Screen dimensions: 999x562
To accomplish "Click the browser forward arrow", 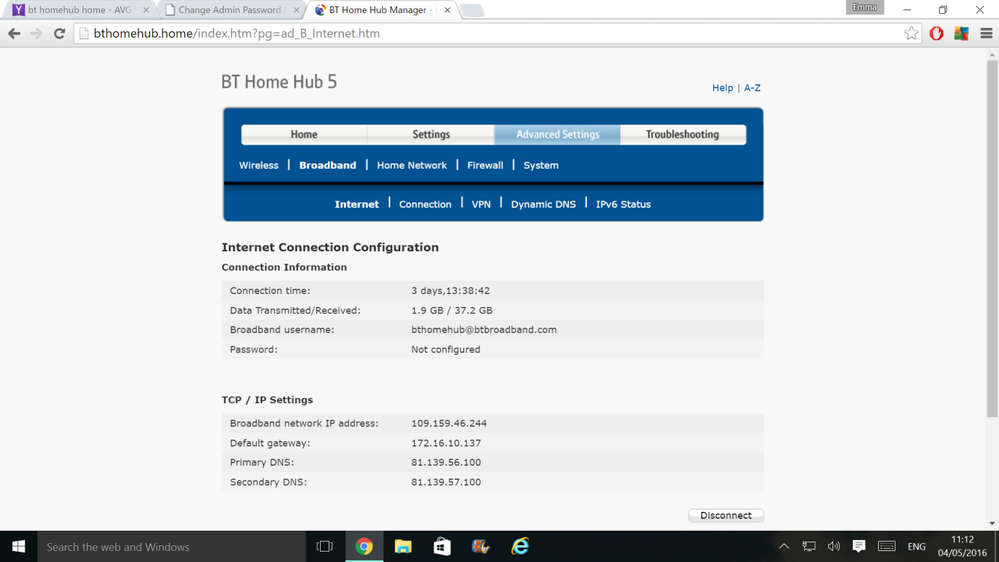I will (x=36, y=33).
